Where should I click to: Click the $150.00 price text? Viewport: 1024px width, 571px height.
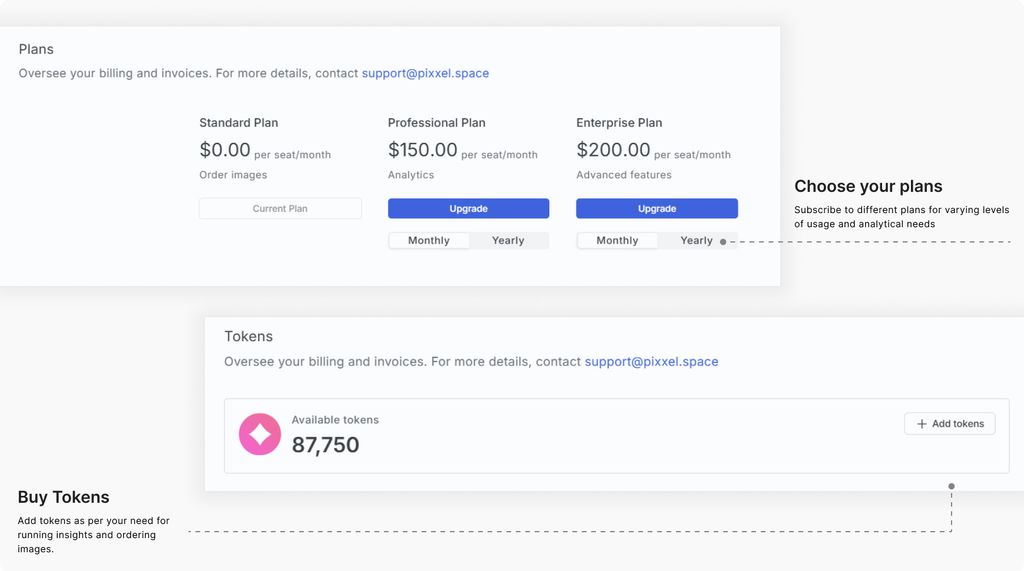click(423, 150)
